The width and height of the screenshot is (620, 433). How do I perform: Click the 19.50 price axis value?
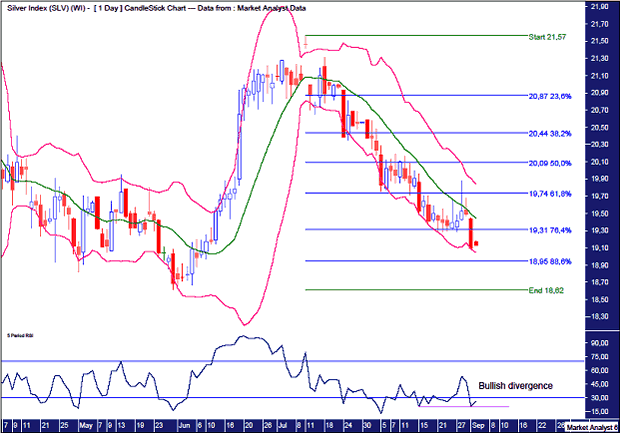pos(599,214)
